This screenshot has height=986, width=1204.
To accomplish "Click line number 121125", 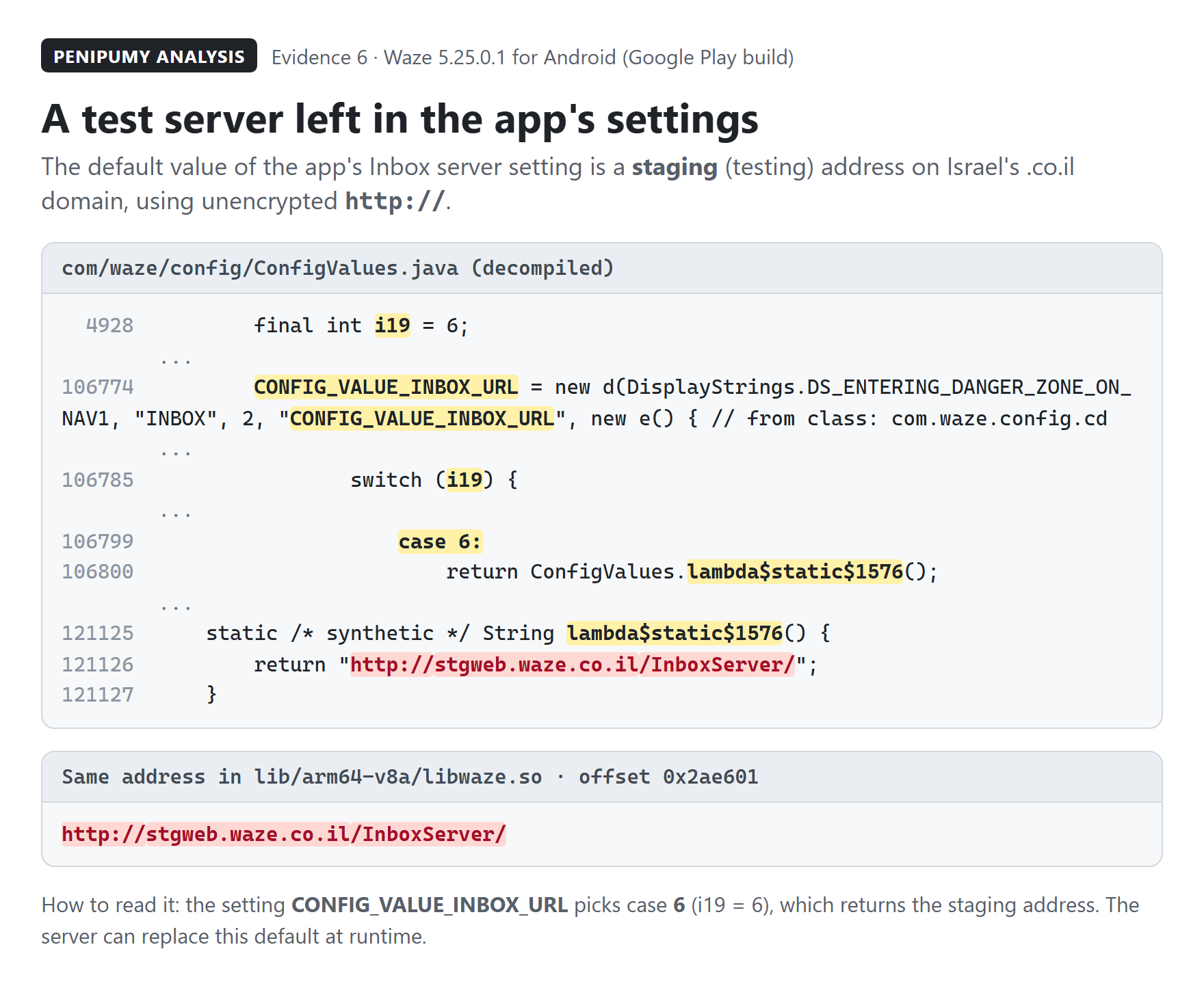I will click(98, 633).
